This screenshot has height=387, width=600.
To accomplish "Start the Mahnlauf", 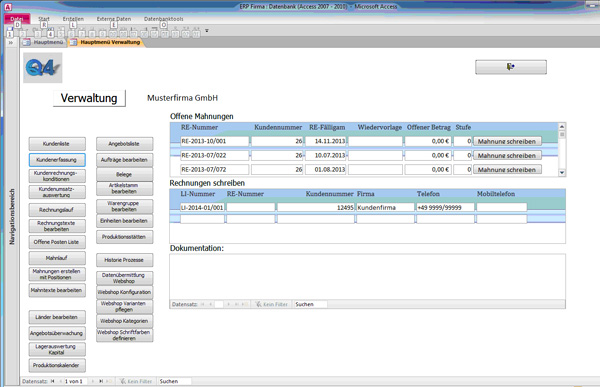I will [x=57, y=258].
